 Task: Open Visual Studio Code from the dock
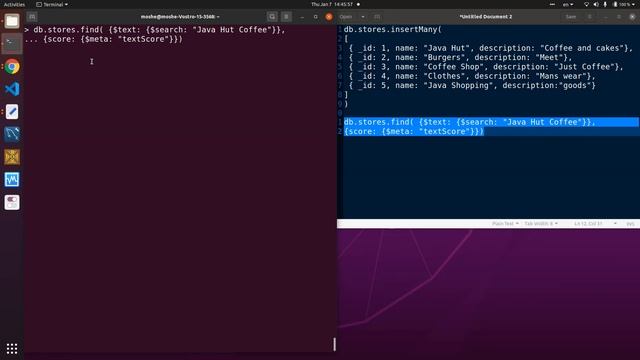pos(12,89)
